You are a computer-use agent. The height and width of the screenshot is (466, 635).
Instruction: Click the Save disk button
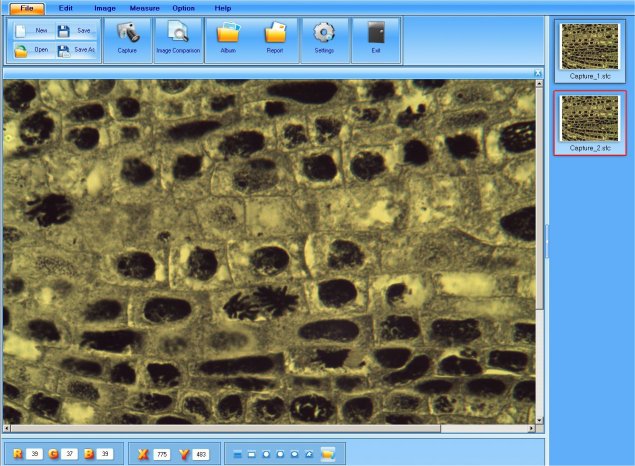[x=76, y=31]
